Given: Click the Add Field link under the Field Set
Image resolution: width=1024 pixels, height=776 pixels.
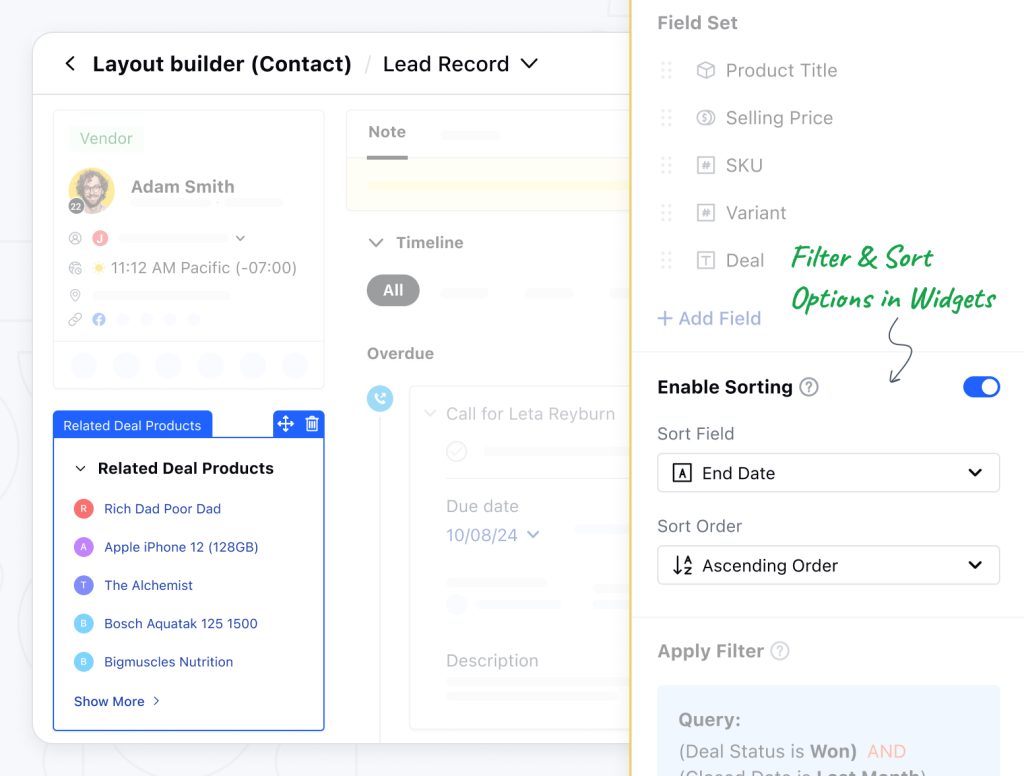Looking at the screenshot, I should coord(709,317).
